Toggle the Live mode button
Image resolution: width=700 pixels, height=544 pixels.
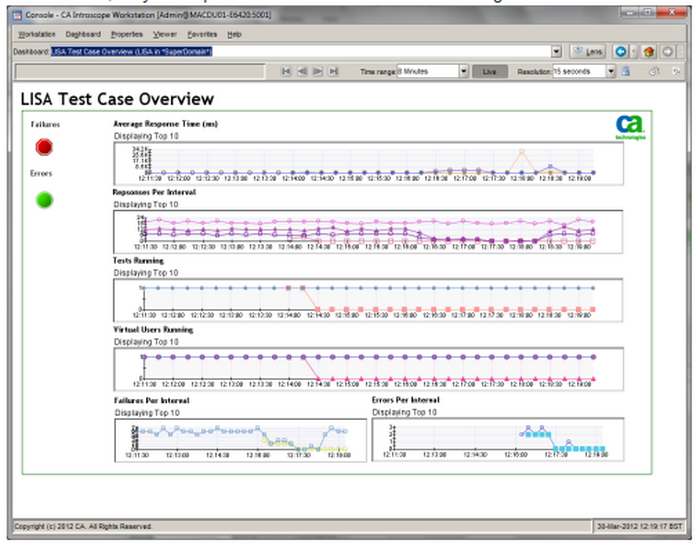489,72
